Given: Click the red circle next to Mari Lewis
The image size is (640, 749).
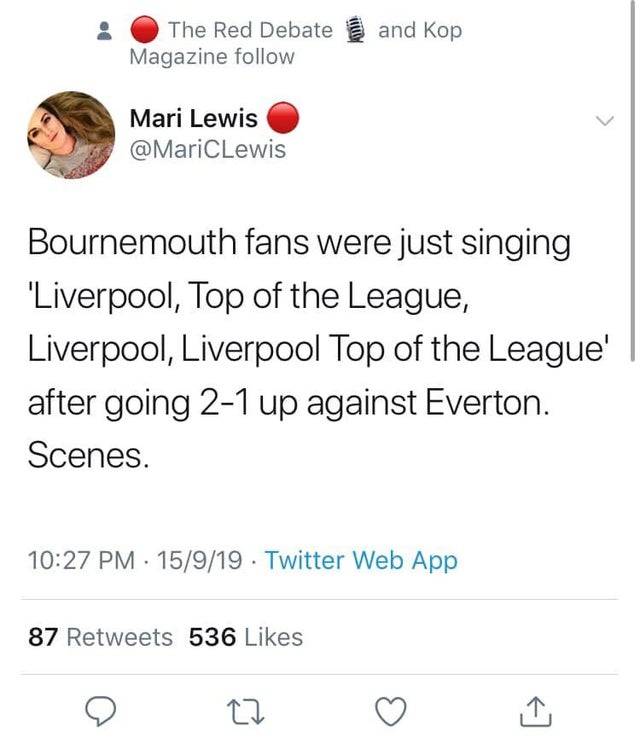Looking at the screenshot, I should click(284, 119).
